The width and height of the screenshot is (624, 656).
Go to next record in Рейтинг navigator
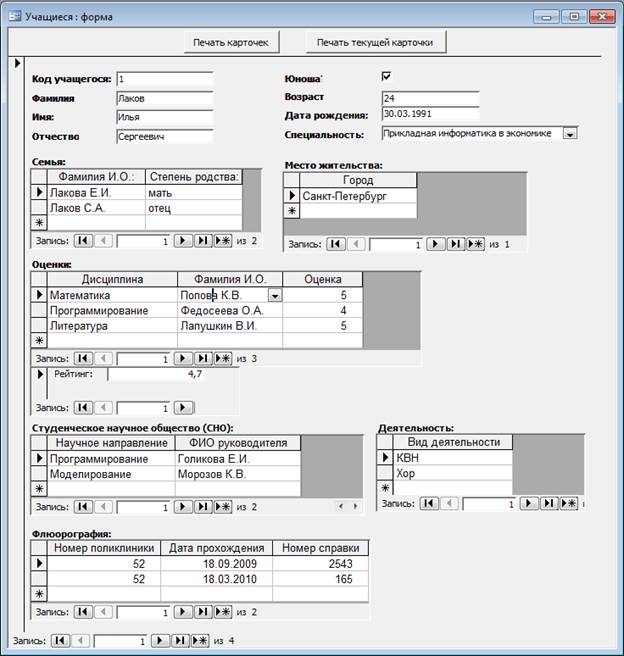point(184,407)
